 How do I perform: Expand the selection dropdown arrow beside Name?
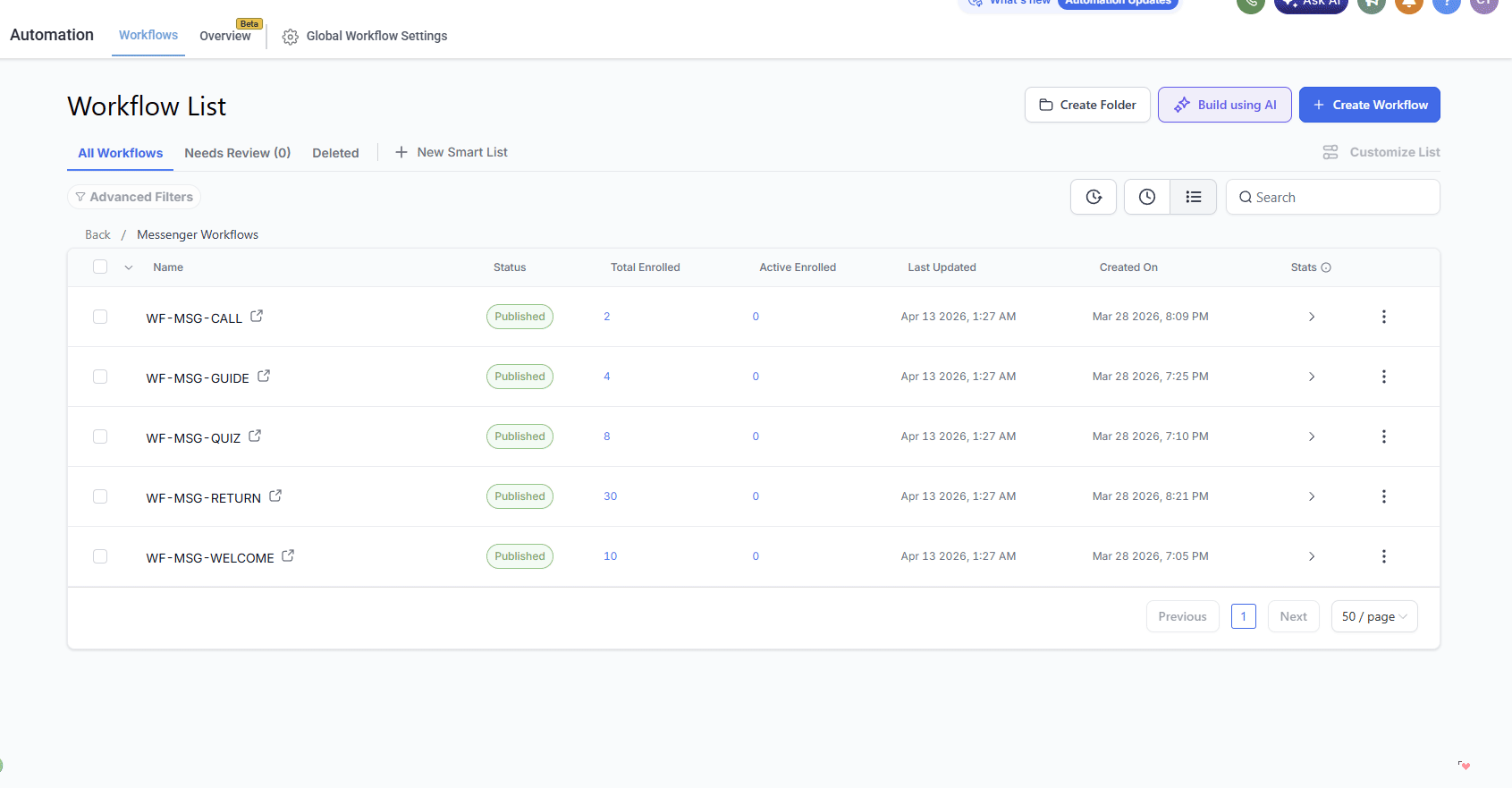[x=129, y=267]
